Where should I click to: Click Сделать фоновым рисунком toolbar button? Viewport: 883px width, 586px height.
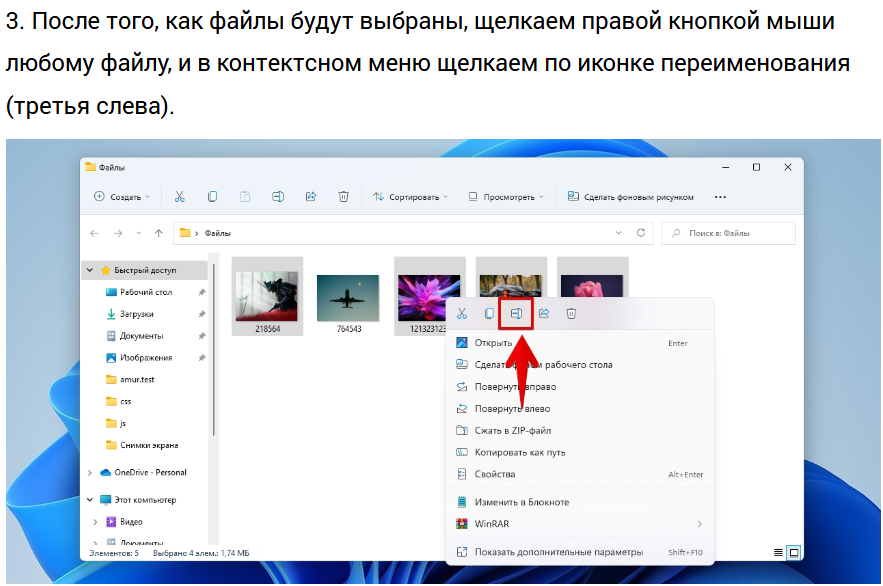coord(630,196)
